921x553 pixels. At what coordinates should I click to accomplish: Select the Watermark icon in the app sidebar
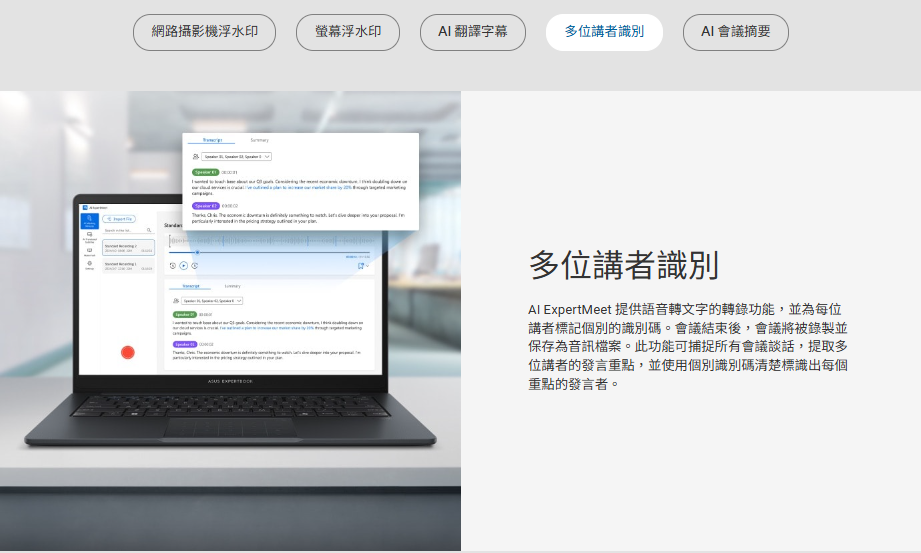click(89, 251)
